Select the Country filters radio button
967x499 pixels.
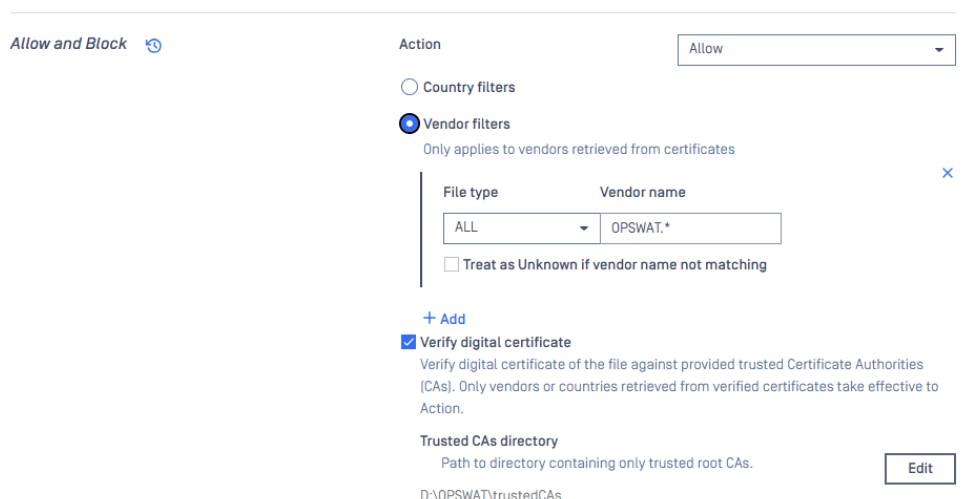[x=409, y=87]
